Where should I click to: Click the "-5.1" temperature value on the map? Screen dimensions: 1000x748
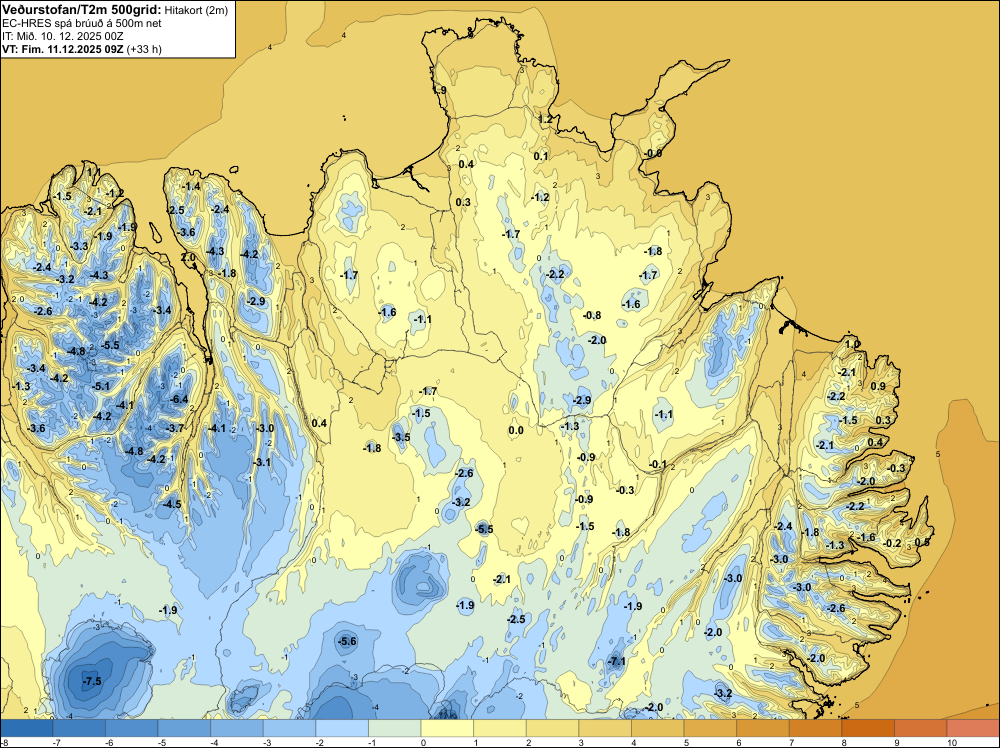pyautogui.click(x=101, y=386)
